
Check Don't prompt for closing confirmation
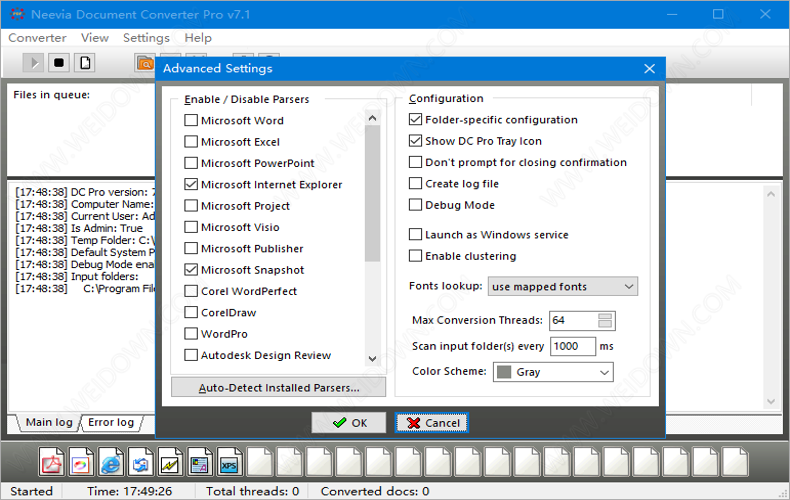coord(415,162)
